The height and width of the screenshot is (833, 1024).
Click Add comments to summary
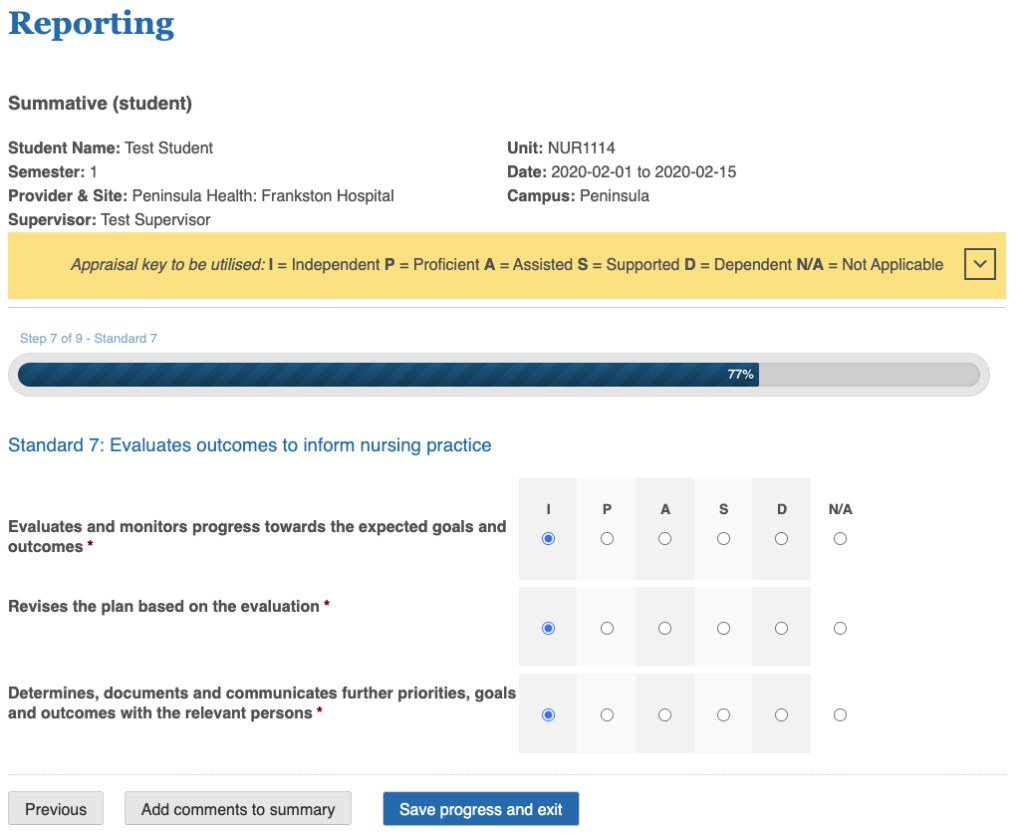tap(238, 809)
